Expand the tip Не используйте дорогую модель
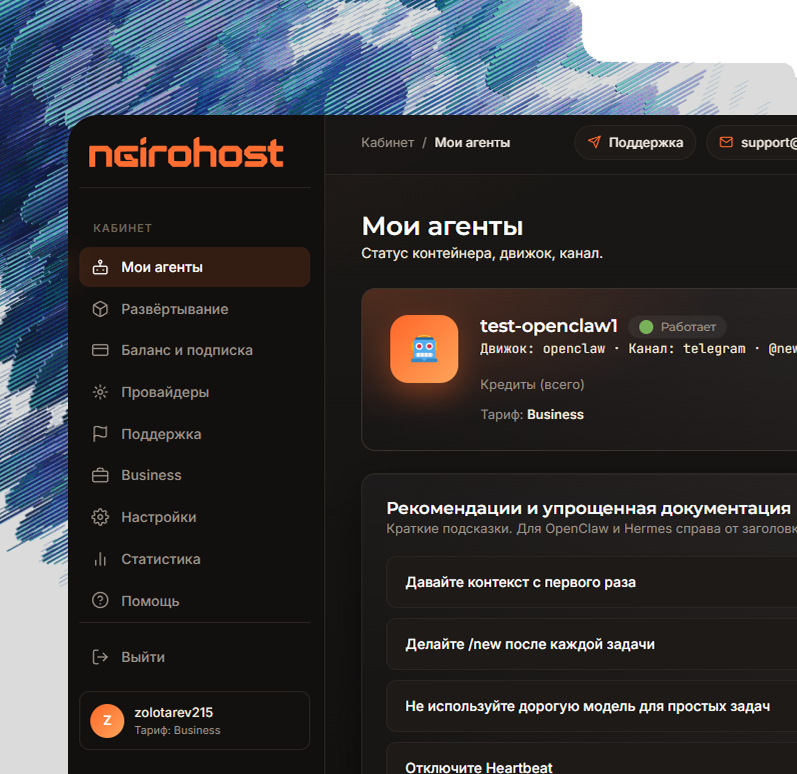Viewport: 797px width, 774px height. (591, 706)
